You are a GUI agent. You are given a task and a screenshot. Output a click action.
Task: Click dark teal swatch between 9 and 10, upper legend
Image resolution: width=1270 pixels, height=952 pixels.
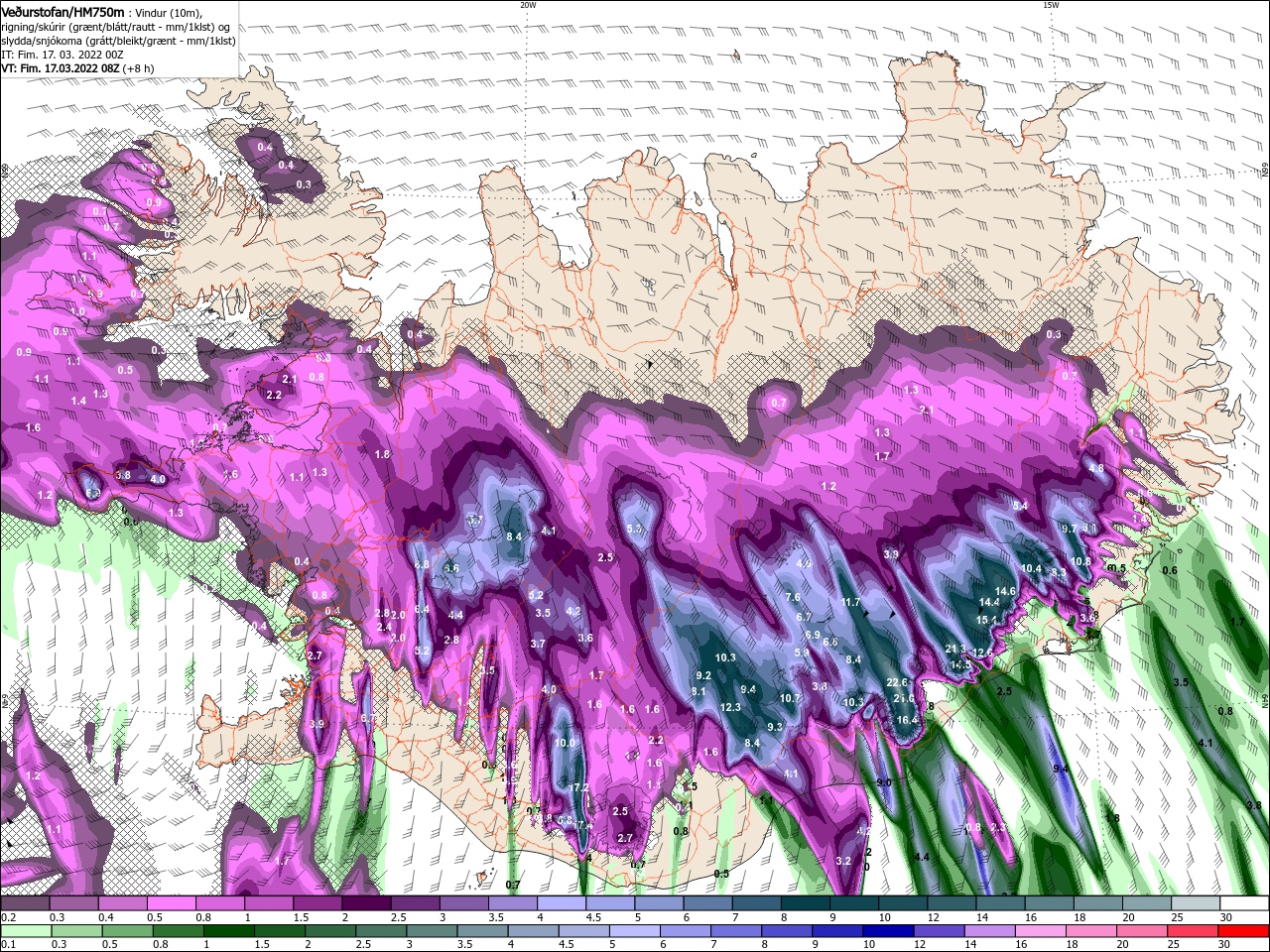[854, 903]
